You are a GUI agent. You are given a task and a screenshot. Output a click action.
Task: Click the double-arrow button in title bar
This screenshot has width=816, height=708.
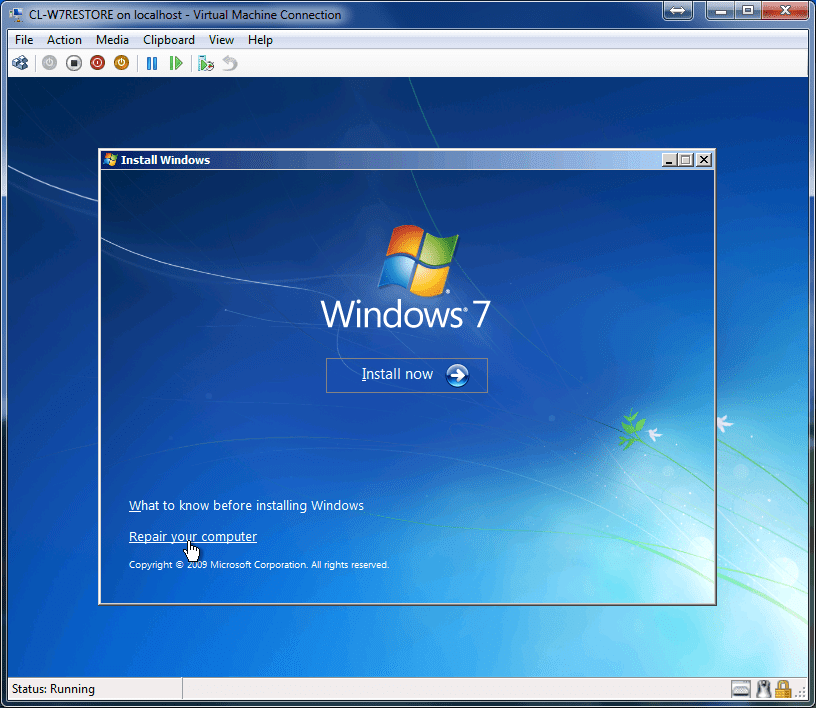tap(678, 10)
